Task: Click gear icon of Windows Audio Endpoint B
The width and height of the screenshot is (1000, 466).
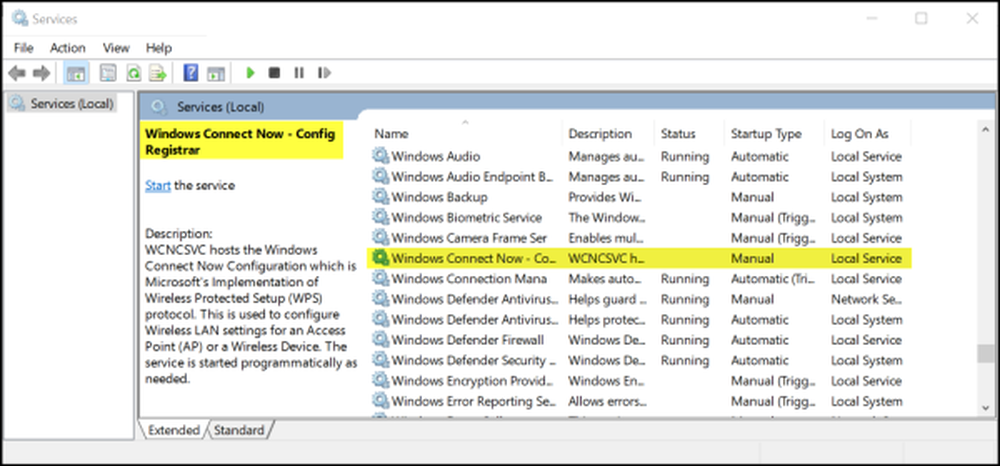Action: [381, 176]
